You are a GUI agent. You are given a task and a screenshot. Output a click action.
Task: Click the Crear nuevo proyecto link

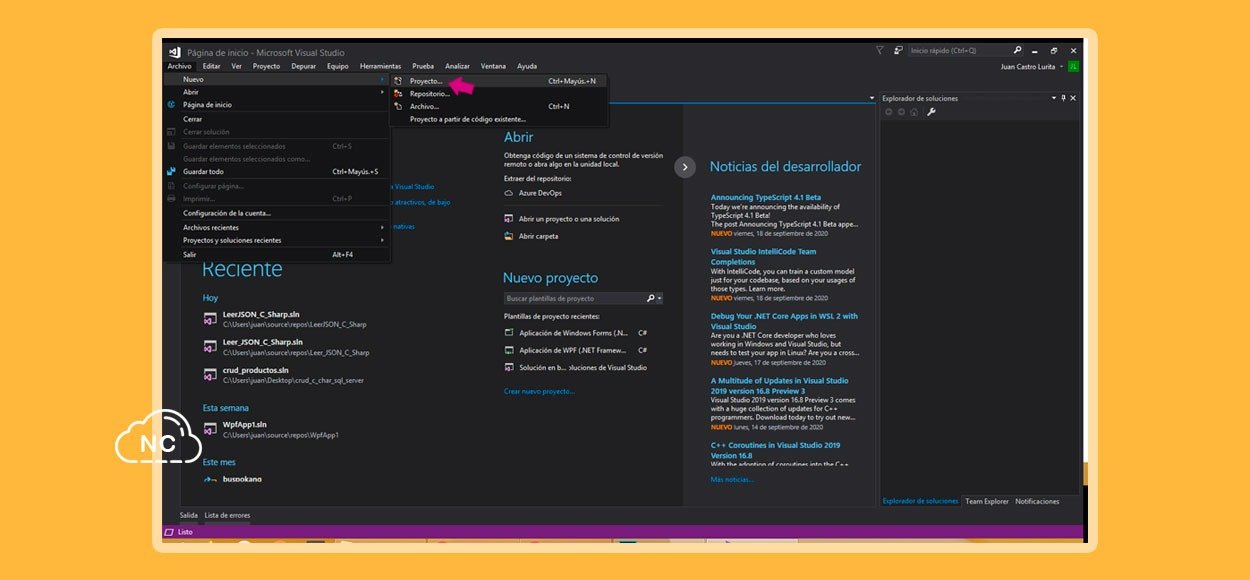[x=539, y=391]
